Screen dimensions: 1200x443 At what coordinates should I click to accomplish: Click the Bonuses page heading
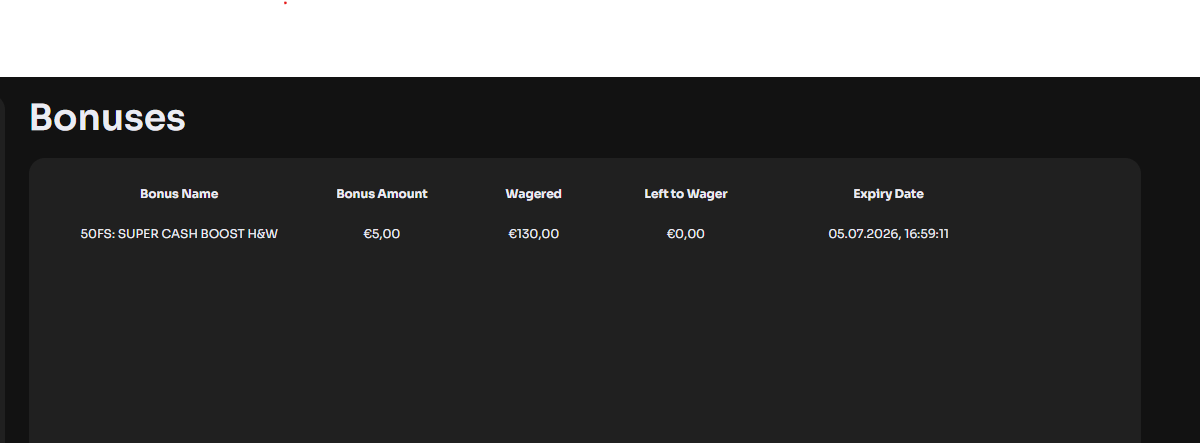(x=108, y=118)
